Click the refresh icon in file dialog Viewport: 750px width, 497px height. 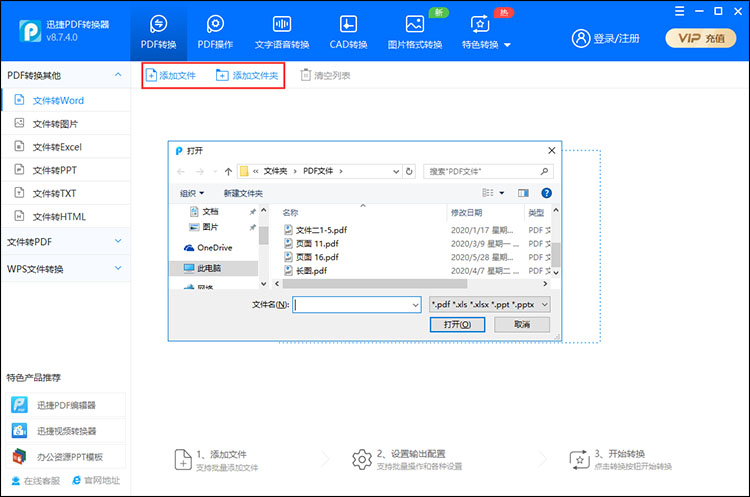[409, 171]
